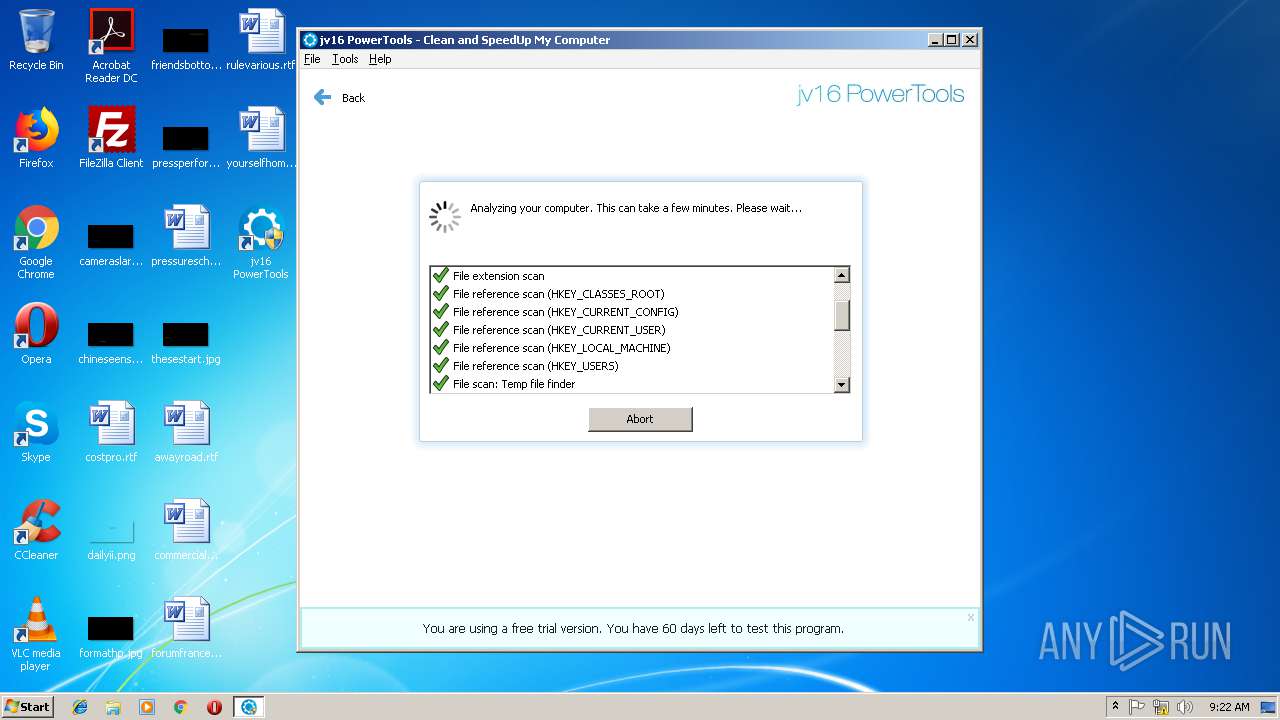Open the volume tray icon
Image resolution: width=1280 pixels, height=720 pixels.
[1184, 707]
